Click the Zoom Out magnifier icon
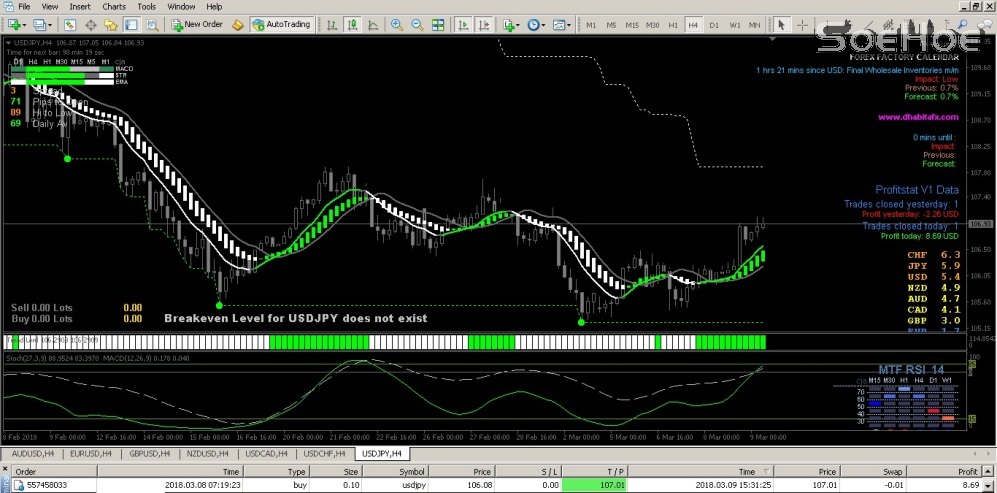997x493 pixels. pos(417,24)
